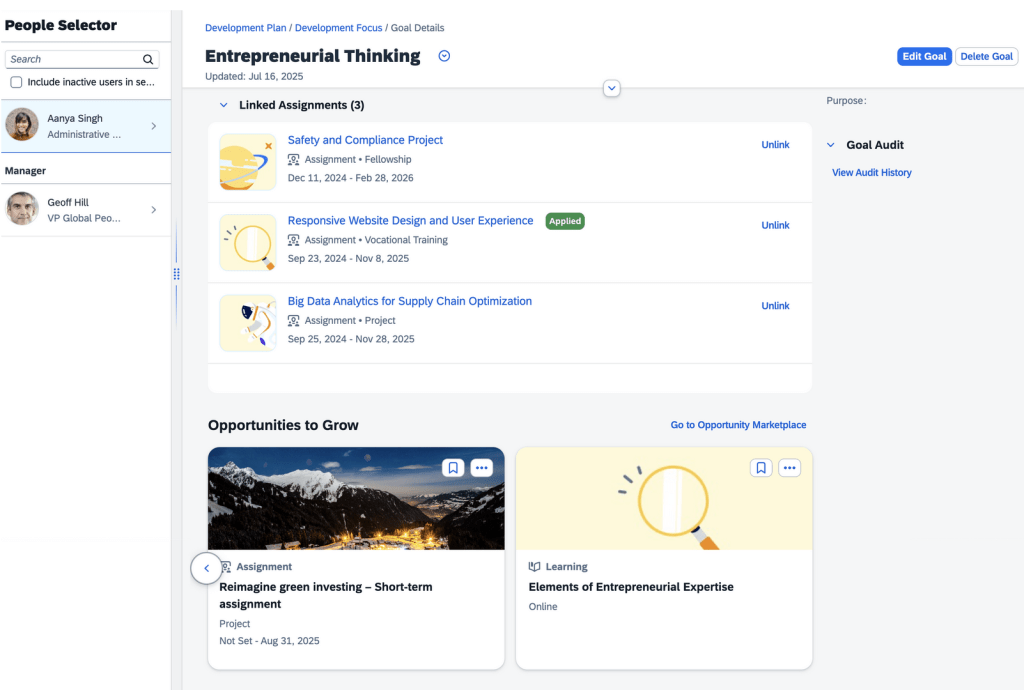
Task: Select Geoff Hill in the Manager list
Action: point(85,210)
